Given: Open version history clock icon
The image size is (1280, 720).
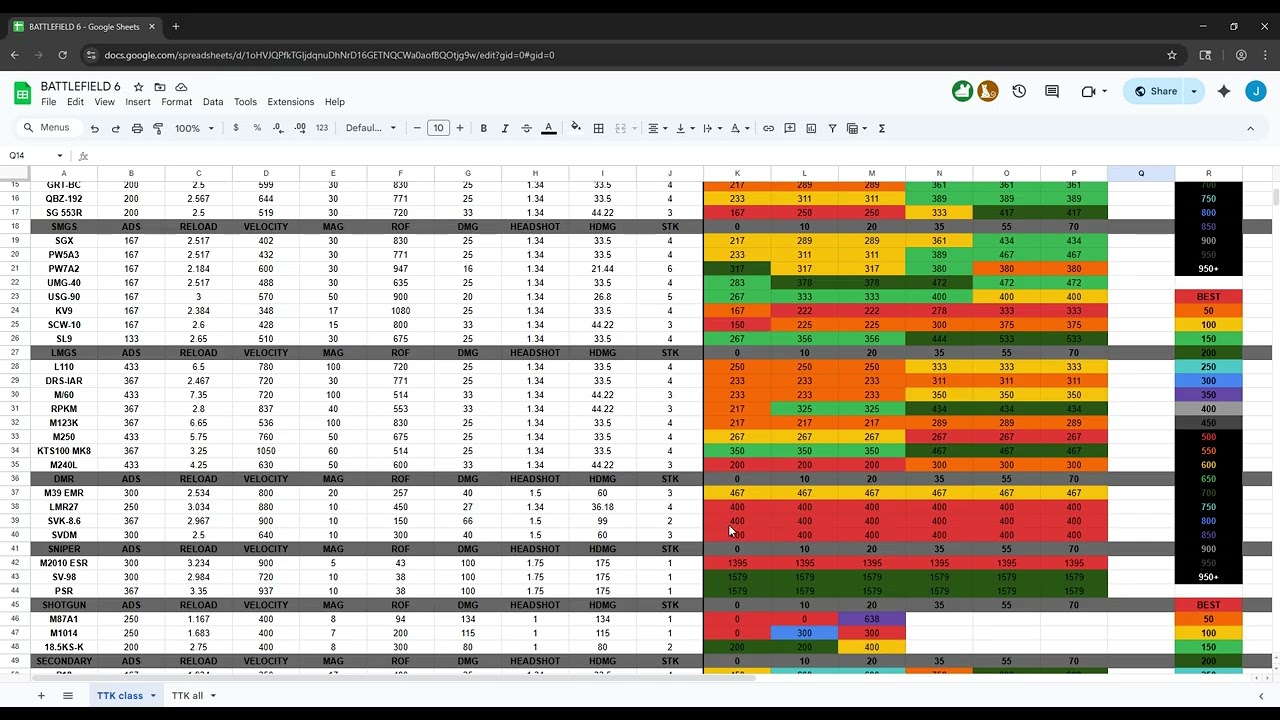Looking at the screenshot, I should [1019, 91].
